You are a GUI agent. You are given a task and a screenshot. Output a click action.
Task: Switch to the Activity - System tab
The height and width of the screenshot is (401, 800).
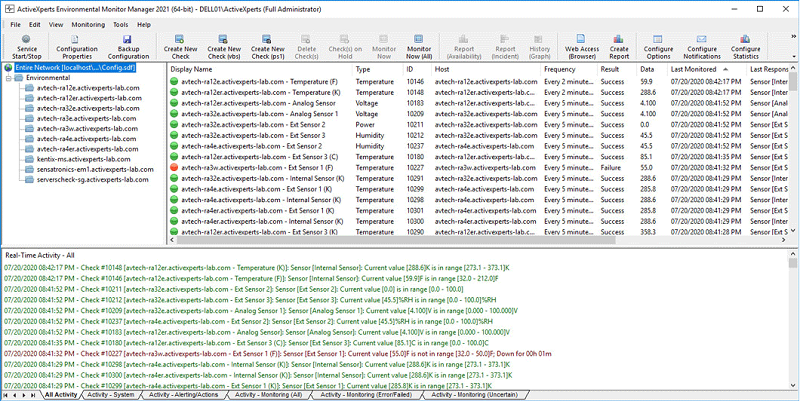tap(110, 395)
